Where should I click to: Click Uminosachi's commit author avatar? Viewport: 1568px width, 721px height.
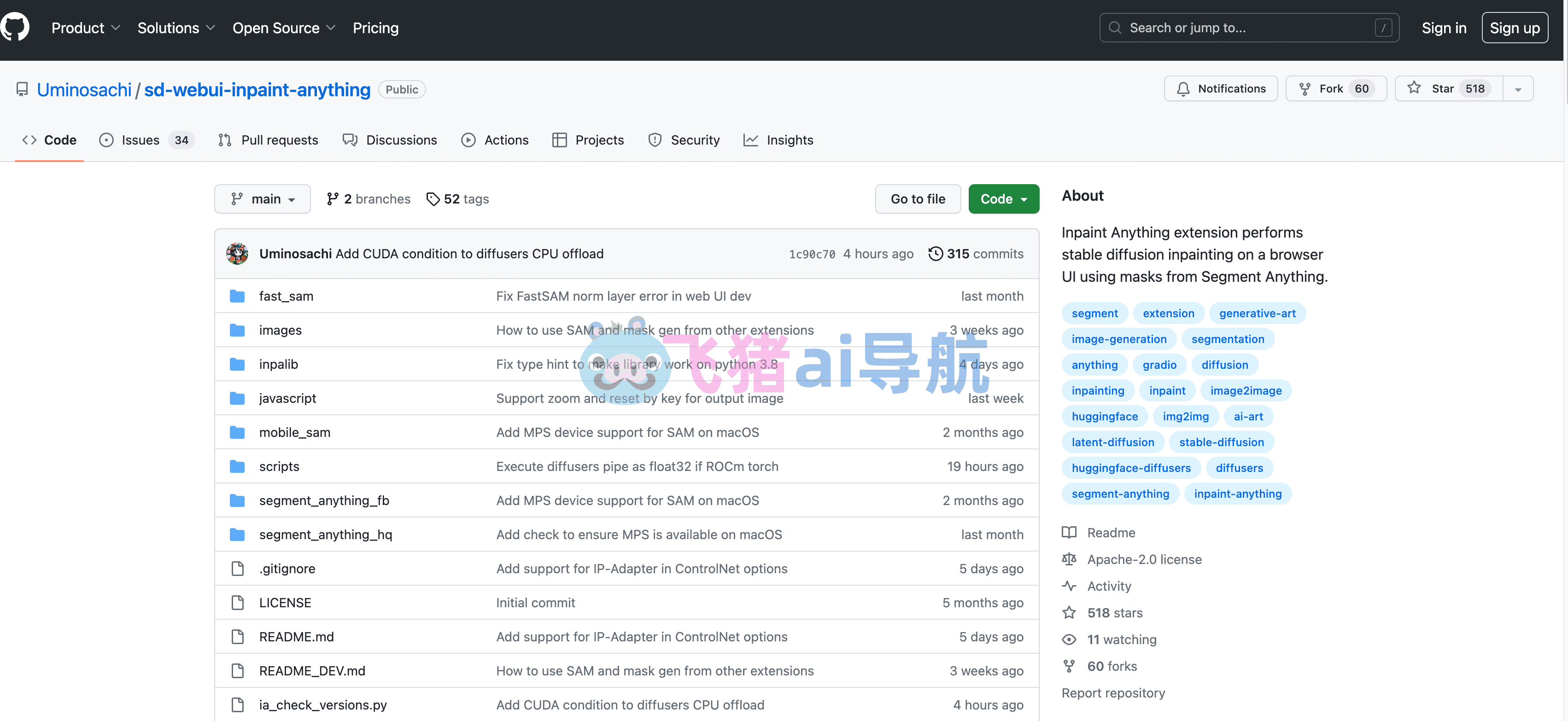237,254
